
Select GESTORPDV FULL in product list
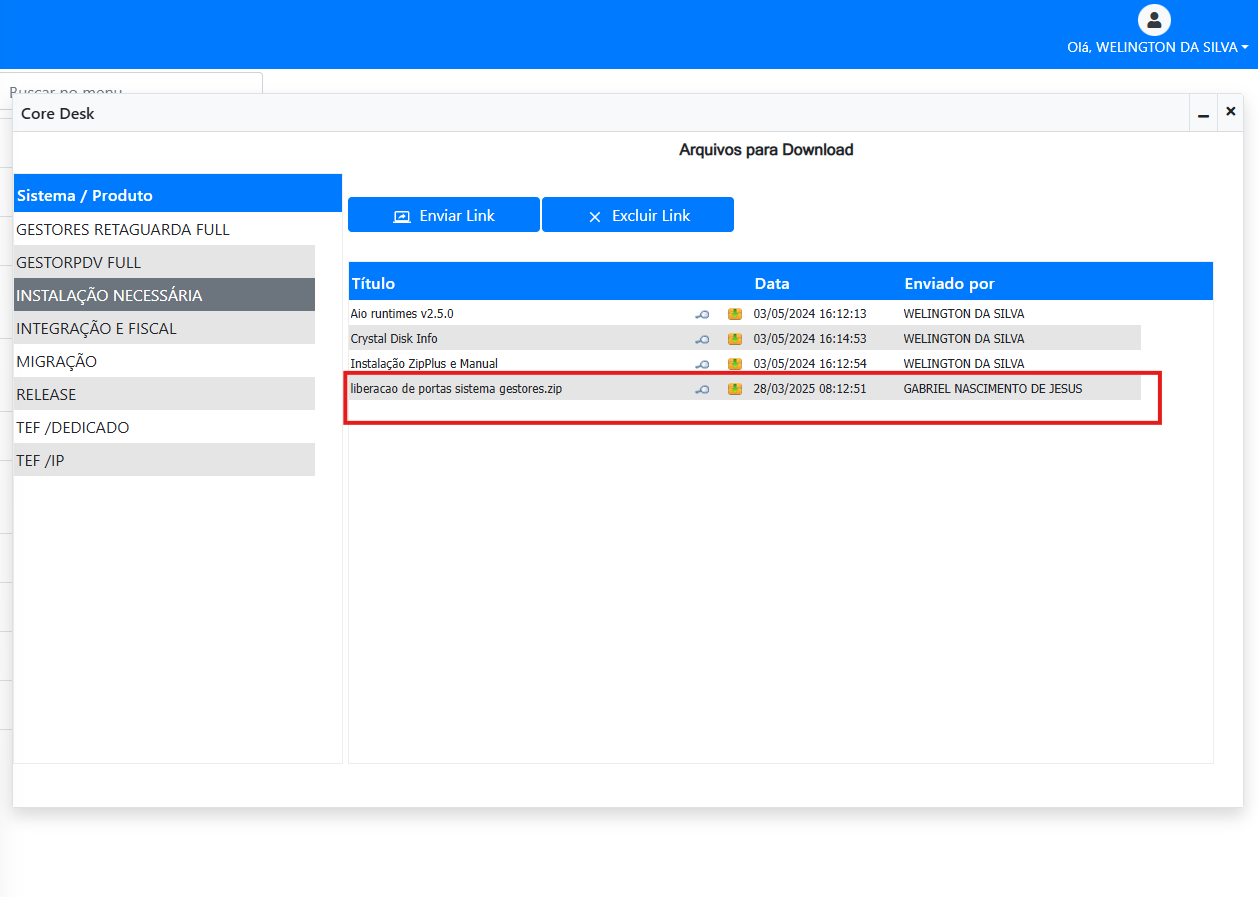tap(79, 262)
